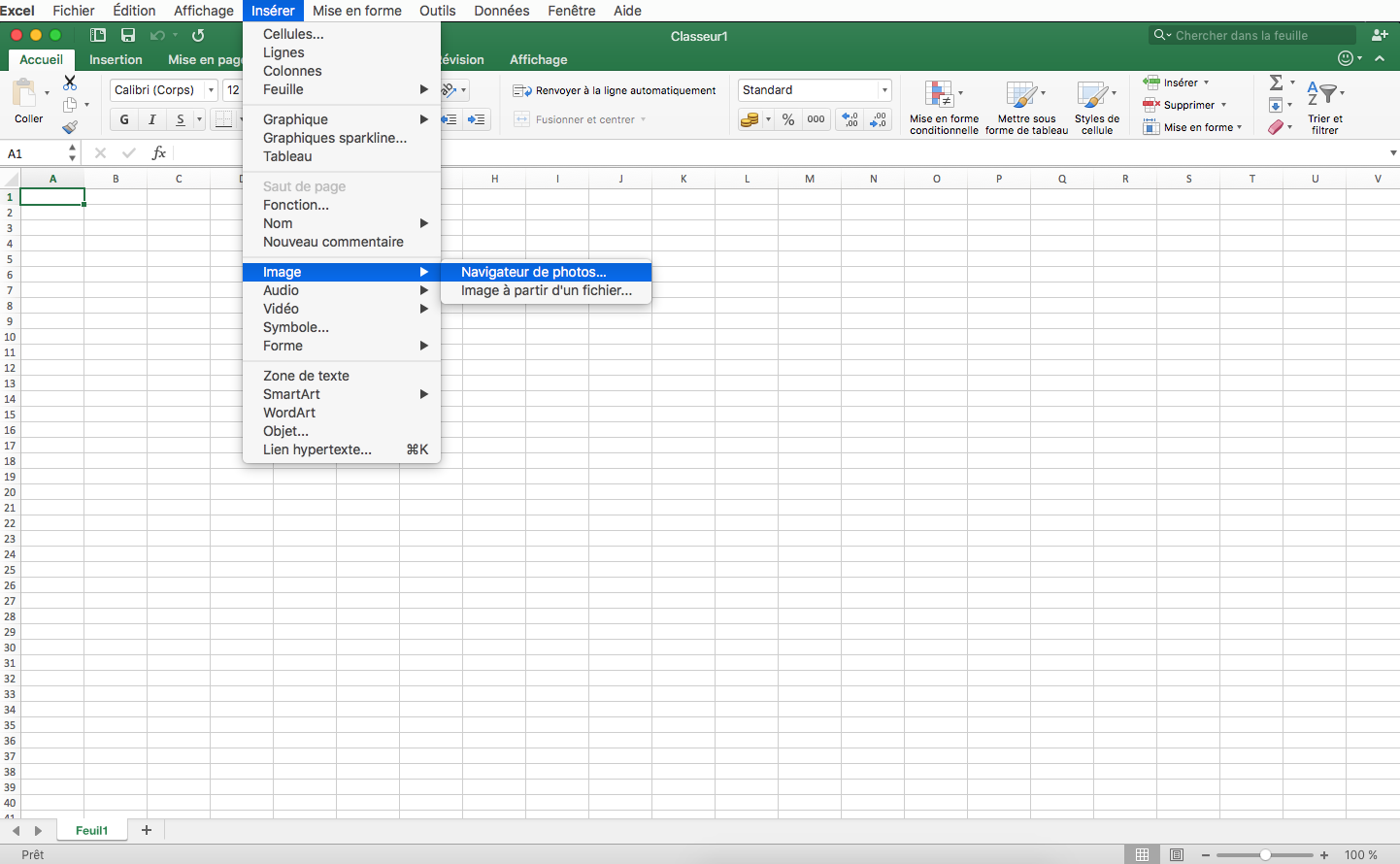This screenshot has width=1400, height=864.
Task: Click Mise en forme conditionnelle button
Action: point(944,107)
